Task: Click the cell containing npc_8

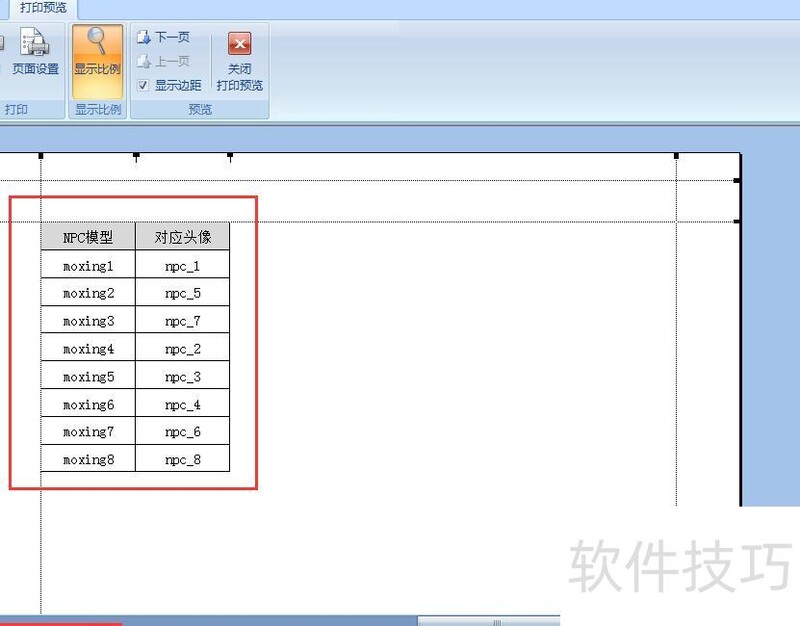Action: point(182,459)
